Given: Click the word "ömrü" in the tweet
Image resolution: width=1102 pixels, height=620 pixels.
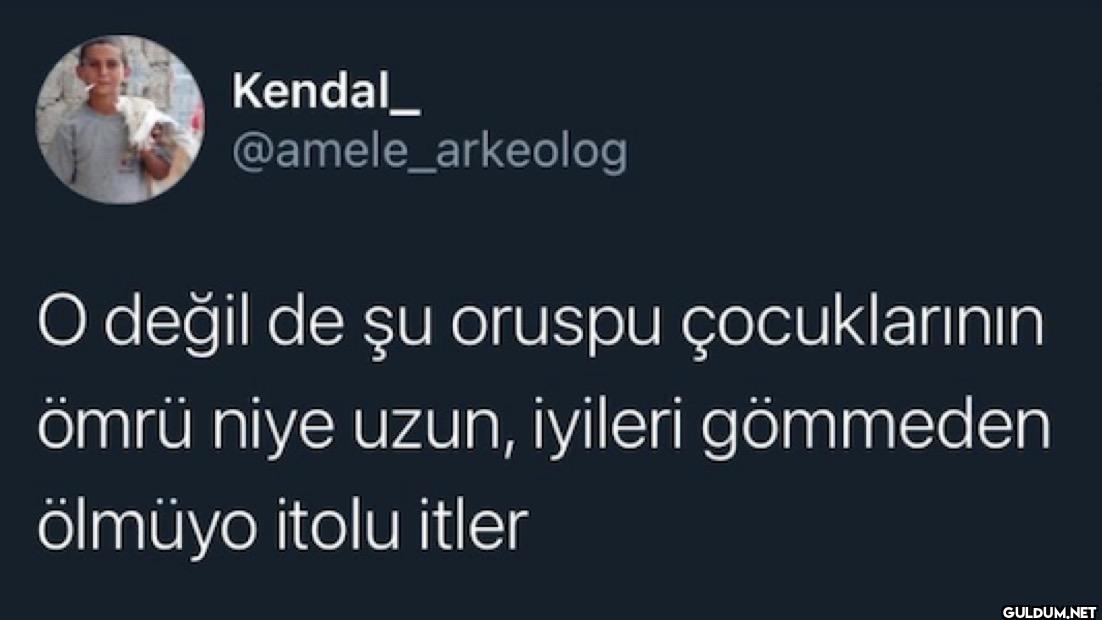Looking at the screenshot, I should pyautogui.click(x=115, y=425).
